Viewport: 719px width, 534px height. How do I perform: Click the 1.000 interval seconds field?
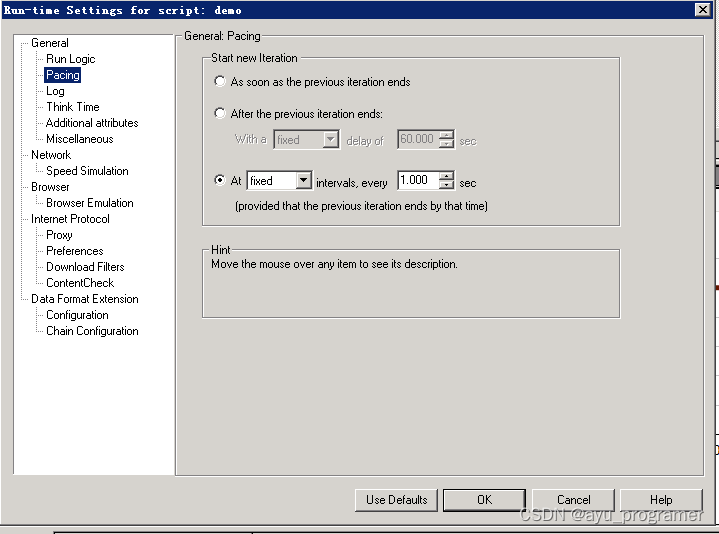418,180
